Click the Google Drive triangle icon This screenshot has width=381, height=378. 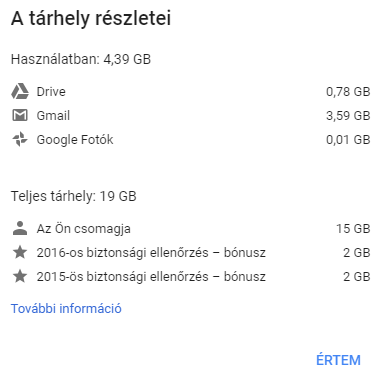click(x=20, y=92)
